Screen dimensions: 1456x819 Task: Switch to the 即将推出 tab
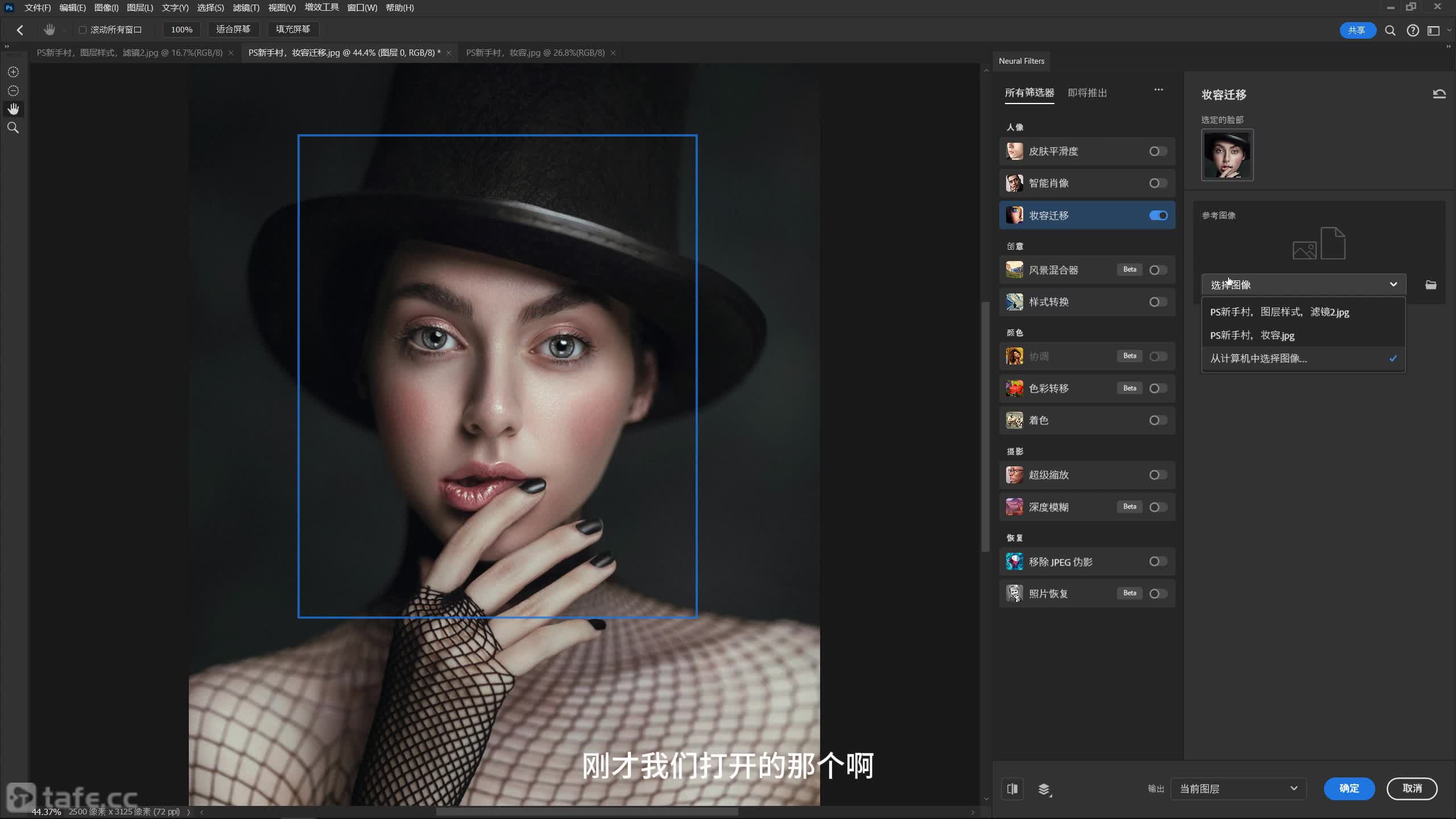(x=1087, y=93)
